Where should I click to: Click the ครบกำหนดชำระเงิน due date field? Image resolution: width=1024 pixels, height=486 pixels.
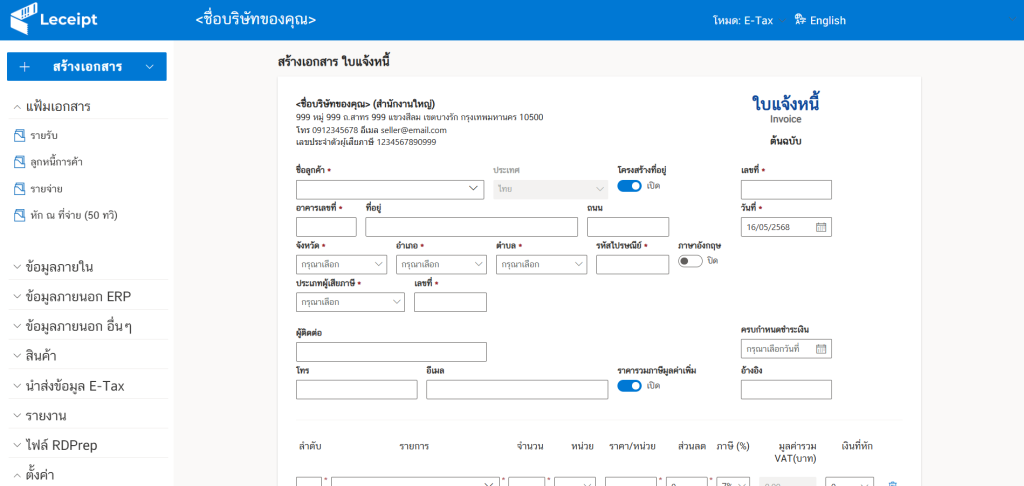click(x=786, y=349)
